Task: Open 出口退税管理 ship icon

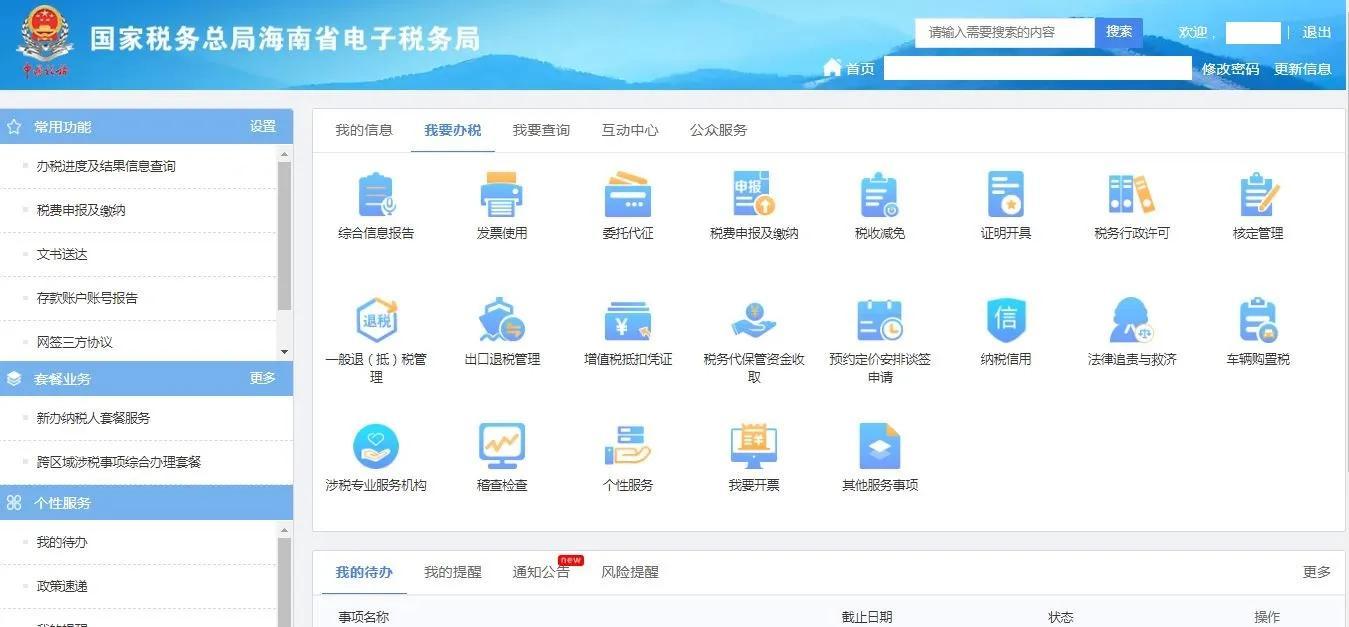Action: (502, 321)
